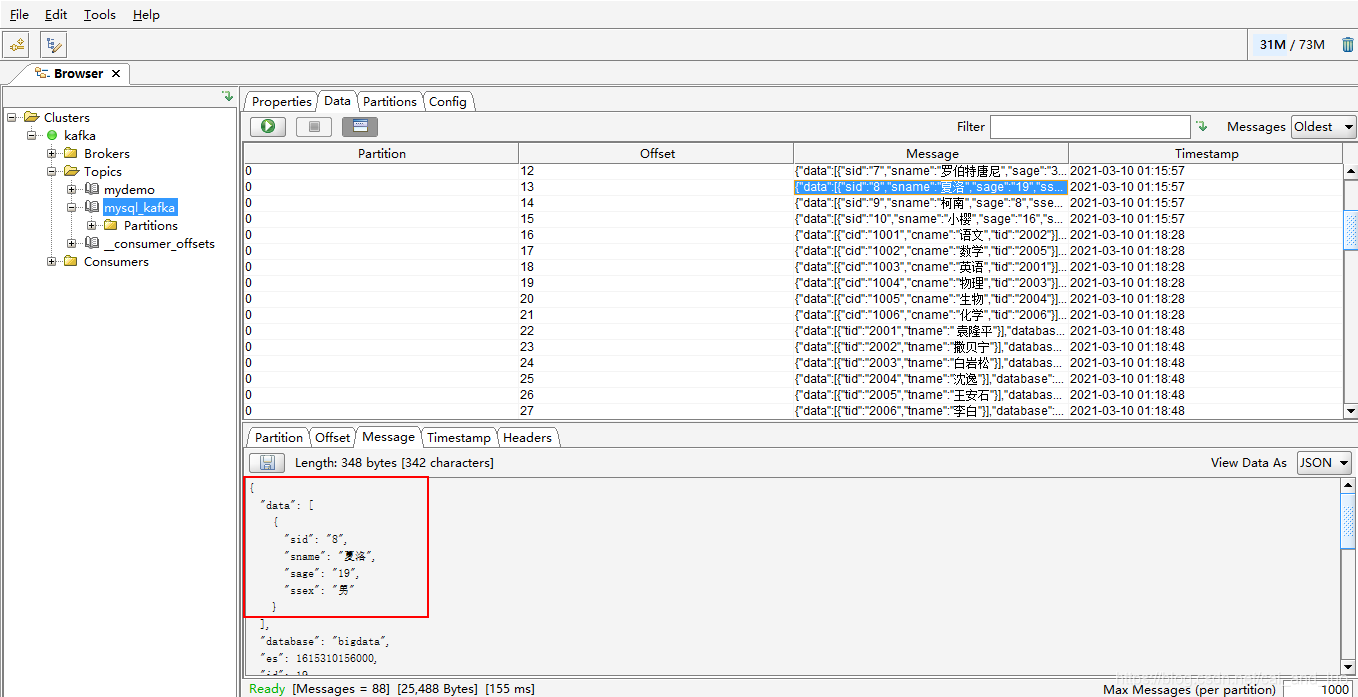Click the green play retrieve messages button

(x=268, y=127)
